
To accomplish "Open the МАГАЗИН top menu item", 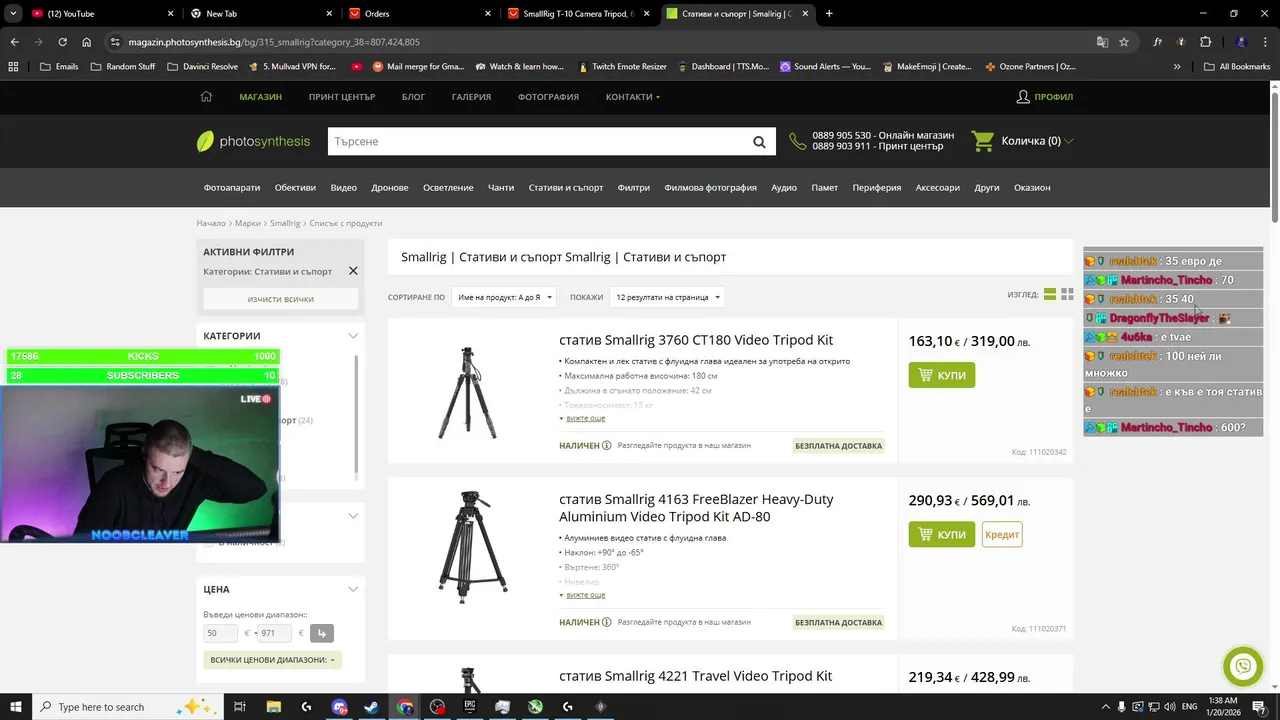I will pyautogui.click(x=260, y=97).
